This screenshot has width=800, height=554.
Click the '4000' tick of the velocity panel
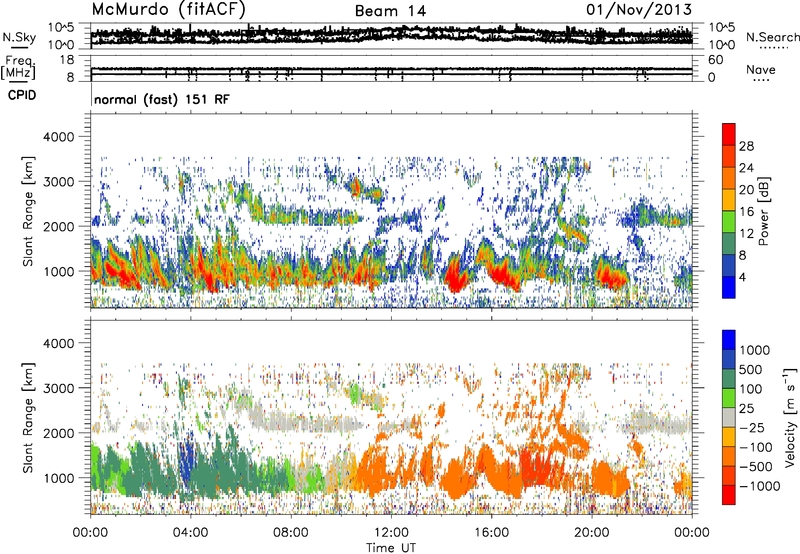tap(60, 343)
